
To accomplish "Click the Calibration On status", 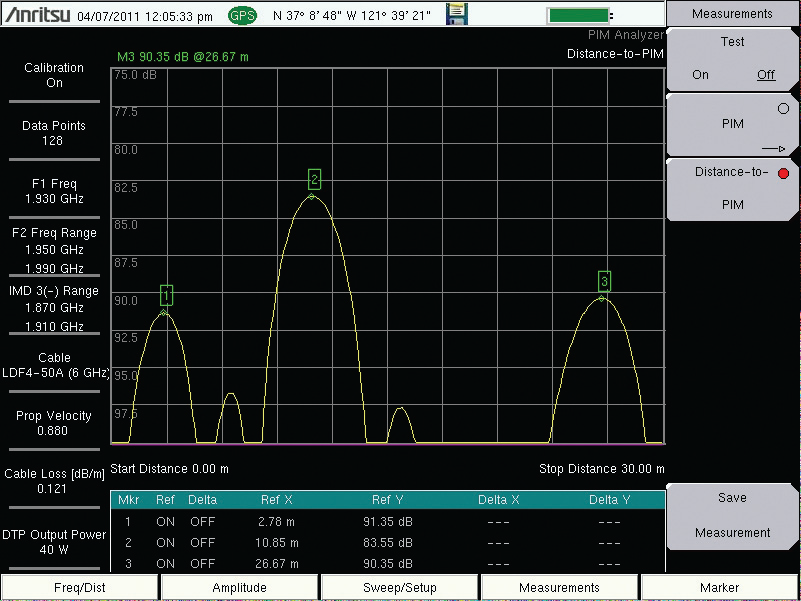I will [54, 76].
